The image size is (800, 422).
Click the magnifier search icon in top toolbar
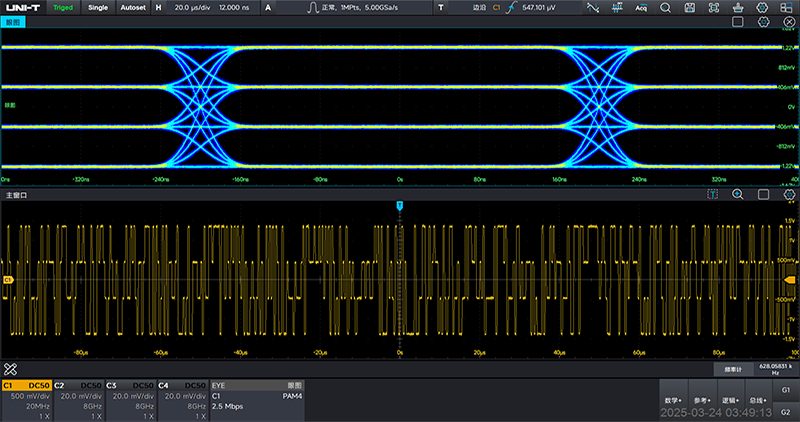pyautogui.click(x=665, y=8)
